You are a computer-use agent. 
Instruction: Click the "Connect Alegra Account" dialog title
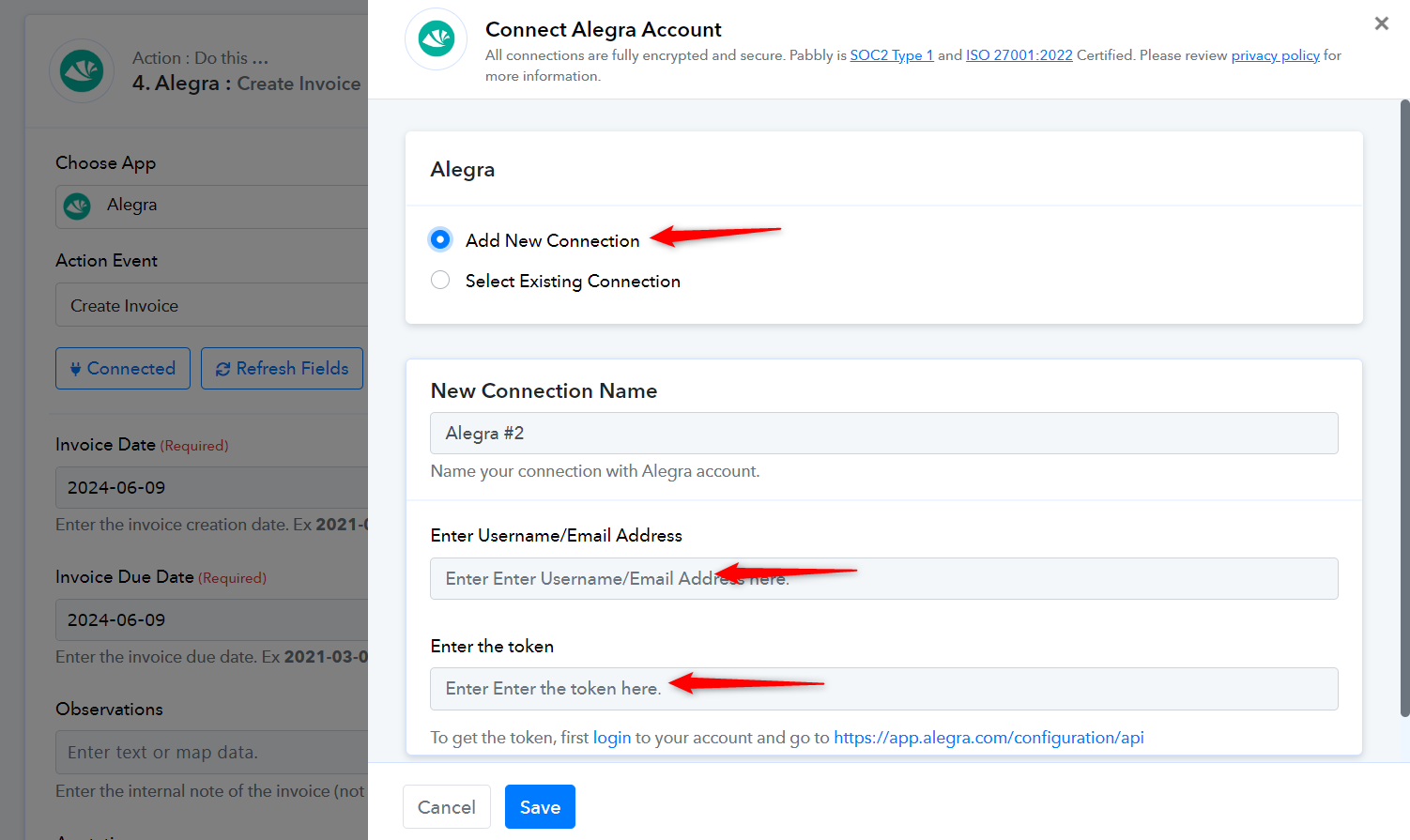click(x=604, y=29)
